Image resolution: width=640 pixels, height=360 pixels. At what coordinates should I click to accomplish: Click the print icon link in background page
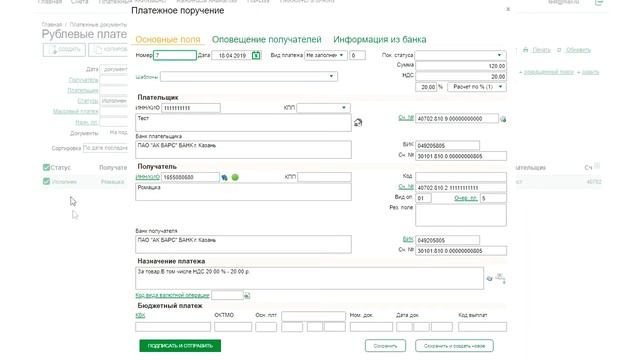[x=525, y=50]
